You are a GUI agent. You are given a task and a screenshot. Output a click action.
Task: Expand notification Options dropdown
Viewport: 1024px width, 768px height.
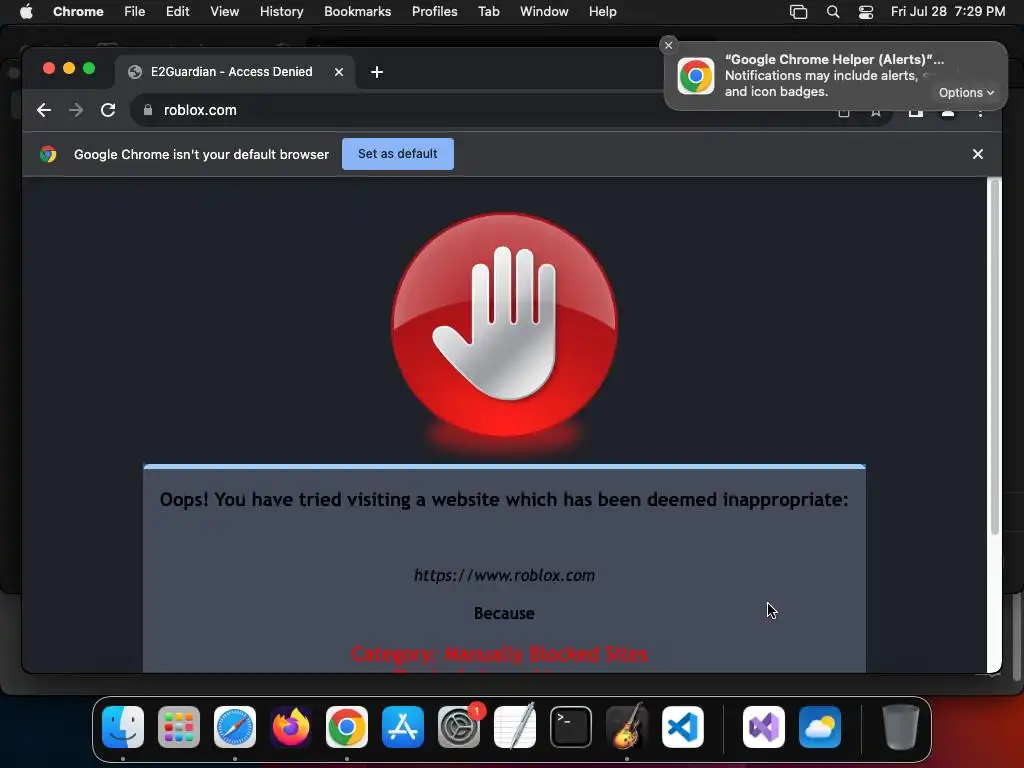click(966, 93)
